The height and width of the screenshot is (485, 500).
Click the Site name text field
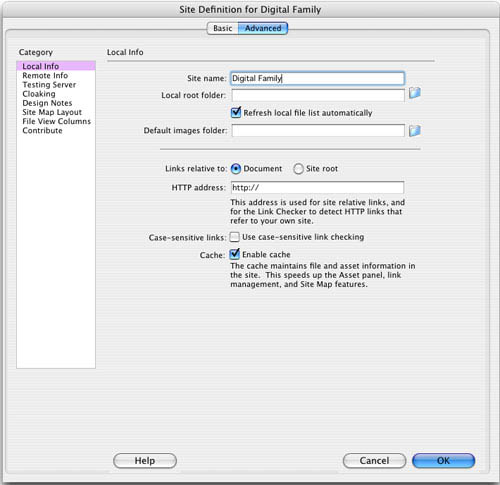(x=317, y=78)
